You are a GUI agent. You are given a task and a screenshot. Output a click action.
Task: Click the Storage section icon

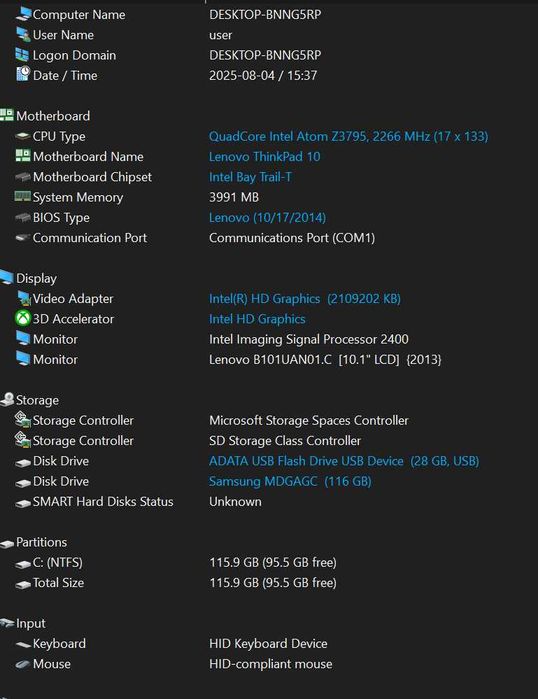coord(7,399)
